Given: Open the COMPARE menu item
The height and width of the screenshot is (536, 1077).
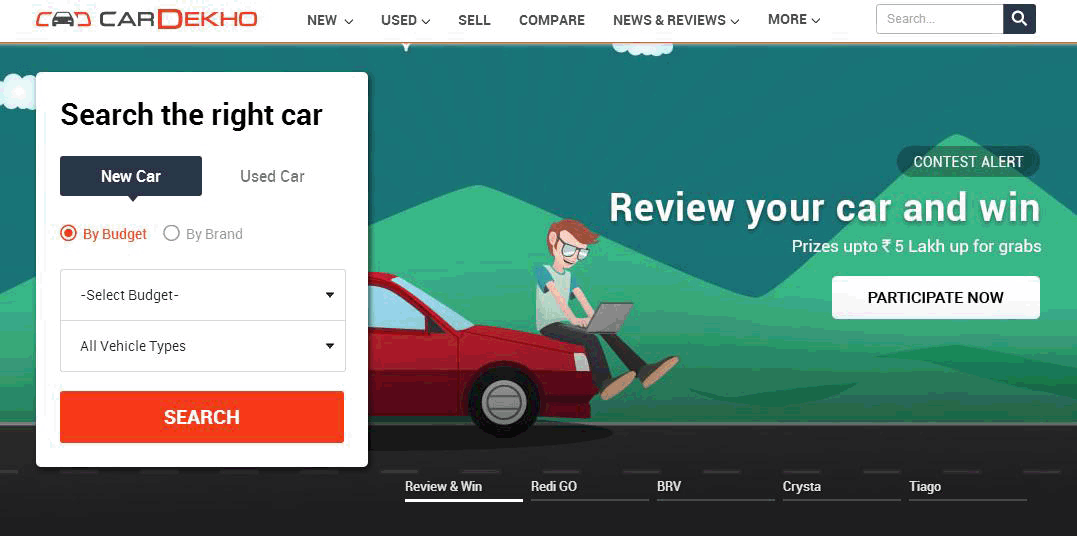Looking at the screenshot, I should tap(552, 21).
